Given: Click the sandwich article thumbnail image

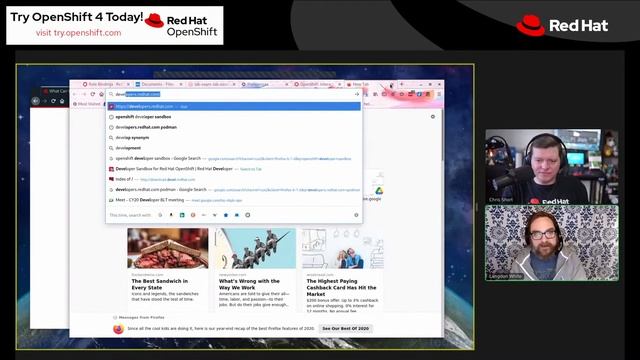Looking at the screenshot, I should [168, 248].
